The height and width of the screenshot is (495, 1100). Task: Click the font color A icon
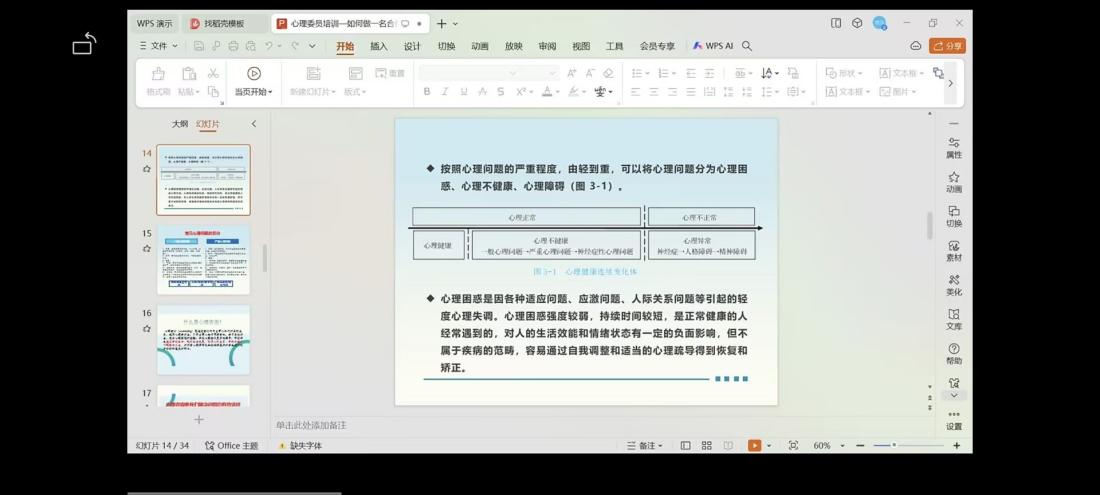tap(547, 91)
